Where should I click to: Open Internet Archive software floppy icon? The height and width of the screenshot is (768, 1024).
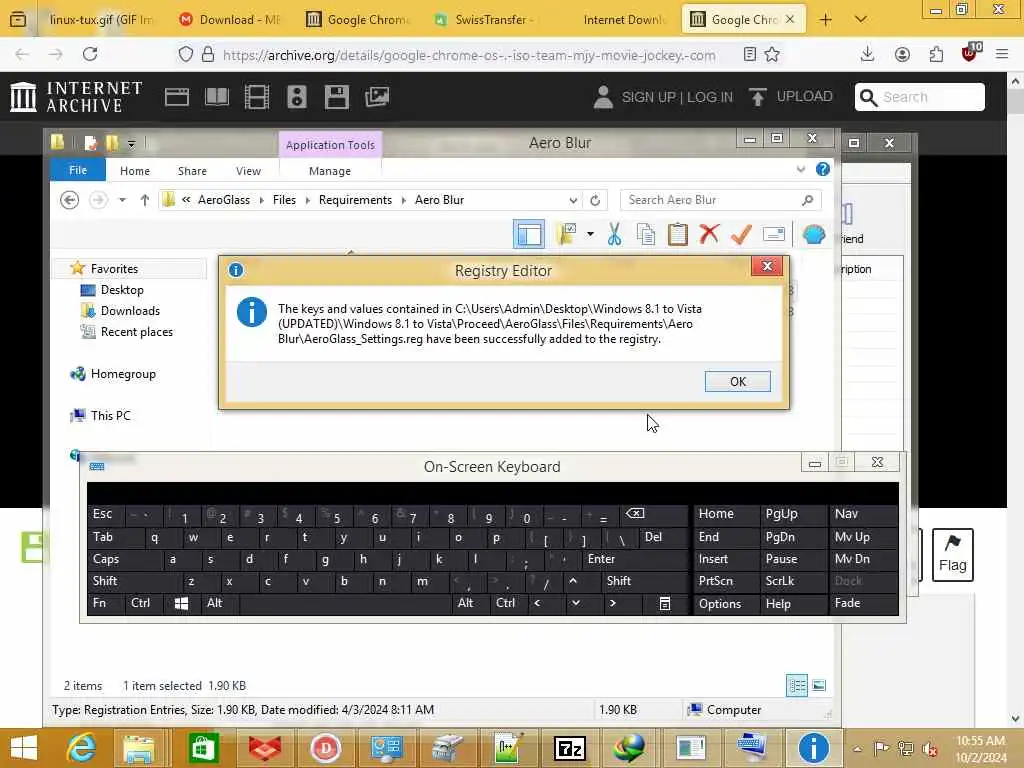coord(336,97)
